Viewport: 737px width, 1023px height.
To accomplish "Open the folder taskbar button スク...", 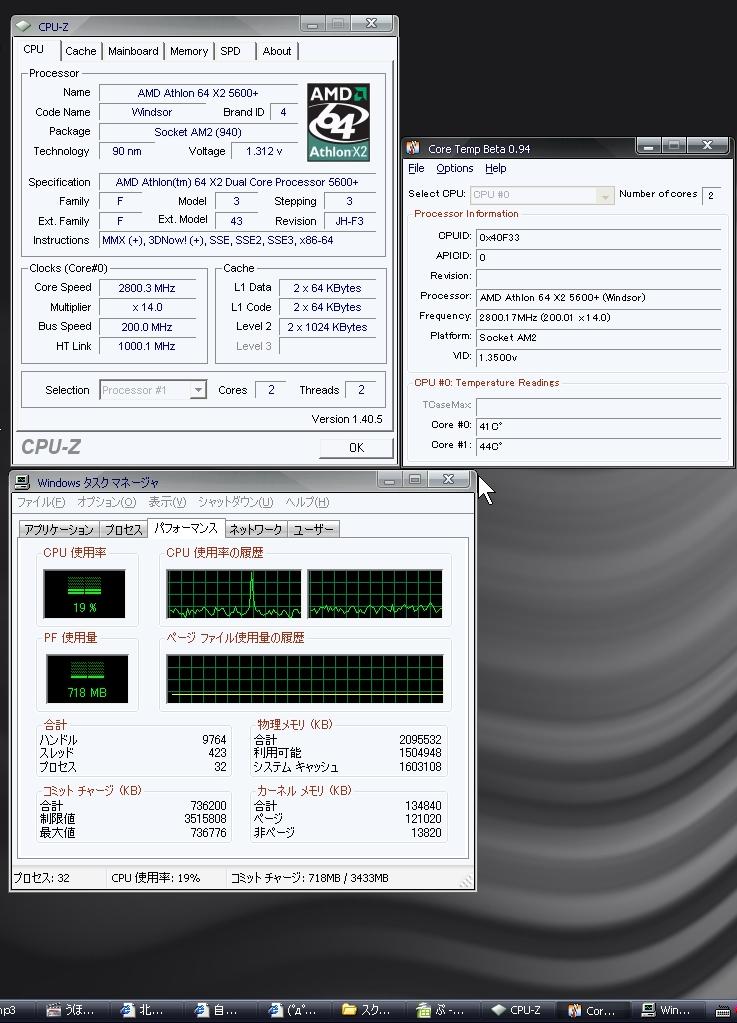I will (x=367, y=1010).
